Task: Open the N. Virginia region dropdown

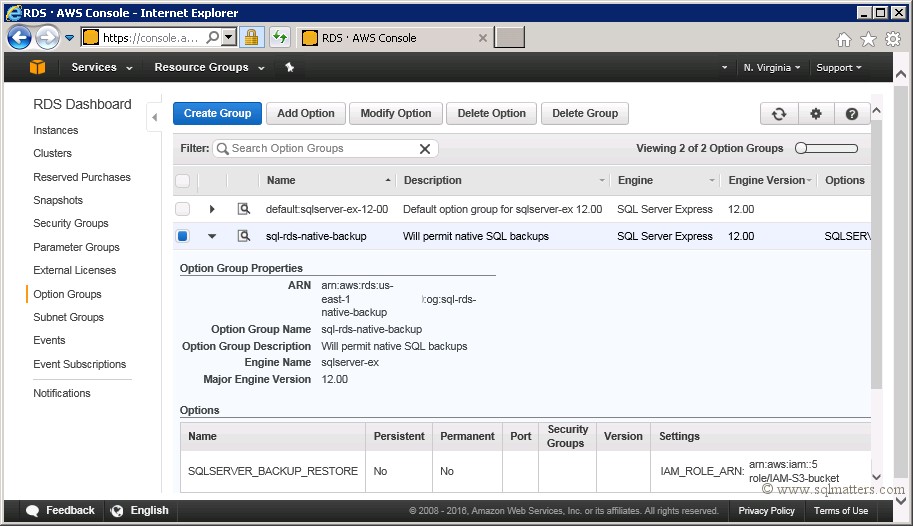Action: coord(772,68)
